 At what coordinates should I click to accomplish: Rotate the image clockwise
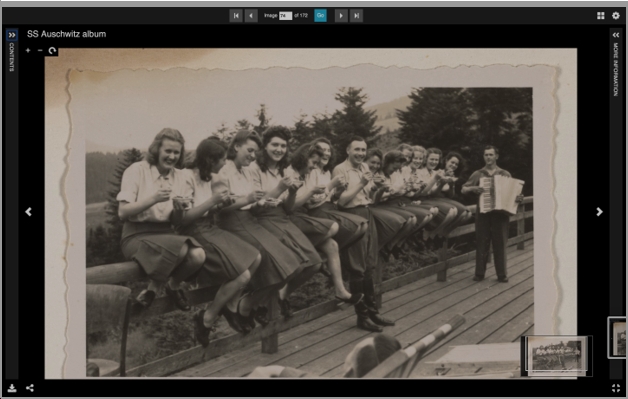point(52,50)
